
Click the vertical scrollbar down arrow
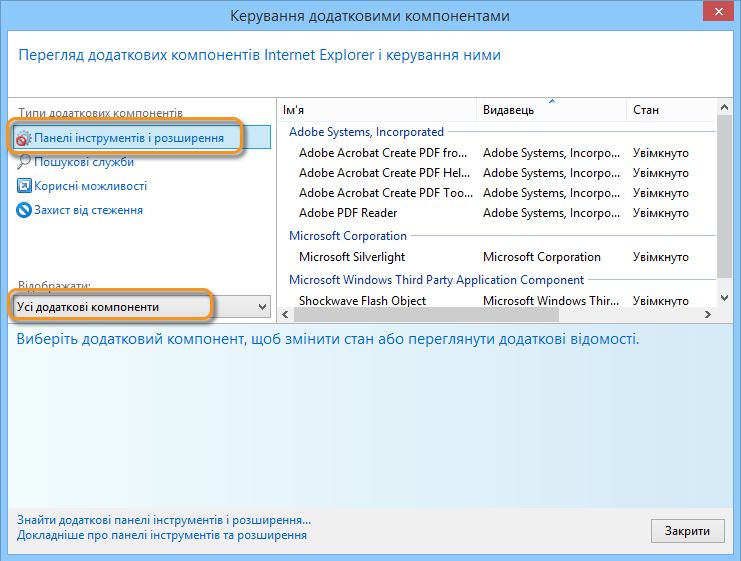click(724, 298)
